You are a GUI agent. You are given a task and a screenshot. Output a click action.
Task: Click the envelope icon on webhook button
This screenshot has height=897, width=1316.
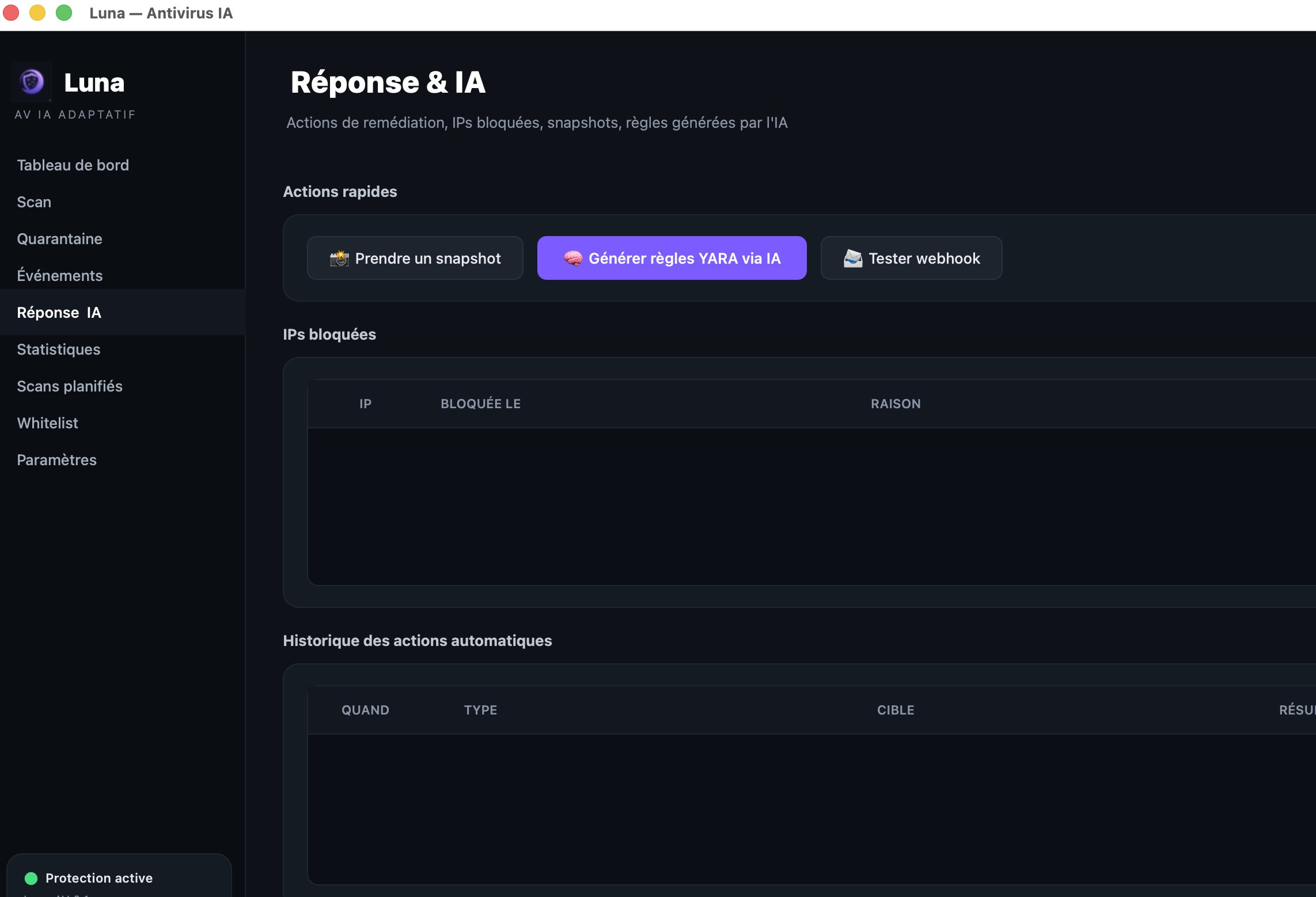click(853, 259)
